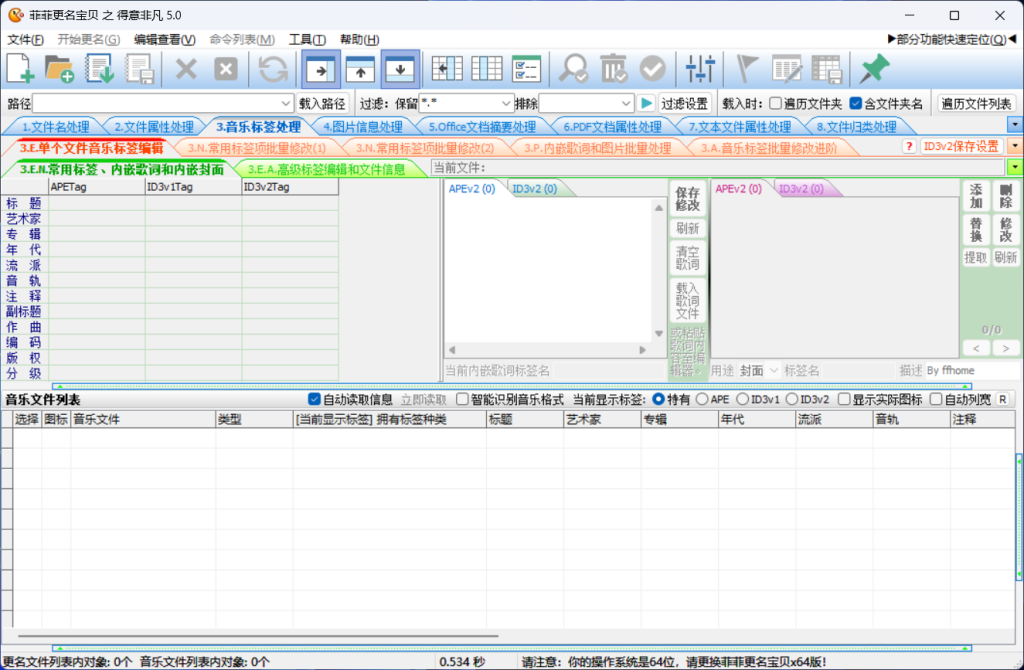Open the slider settings icon in toolbar

point(700,68)
